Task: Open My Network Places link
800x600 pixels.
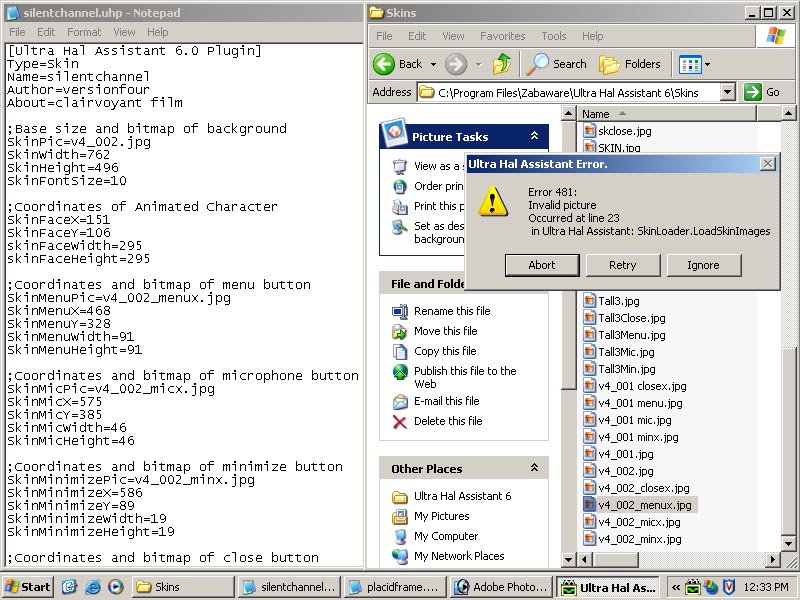Action: 459,556
